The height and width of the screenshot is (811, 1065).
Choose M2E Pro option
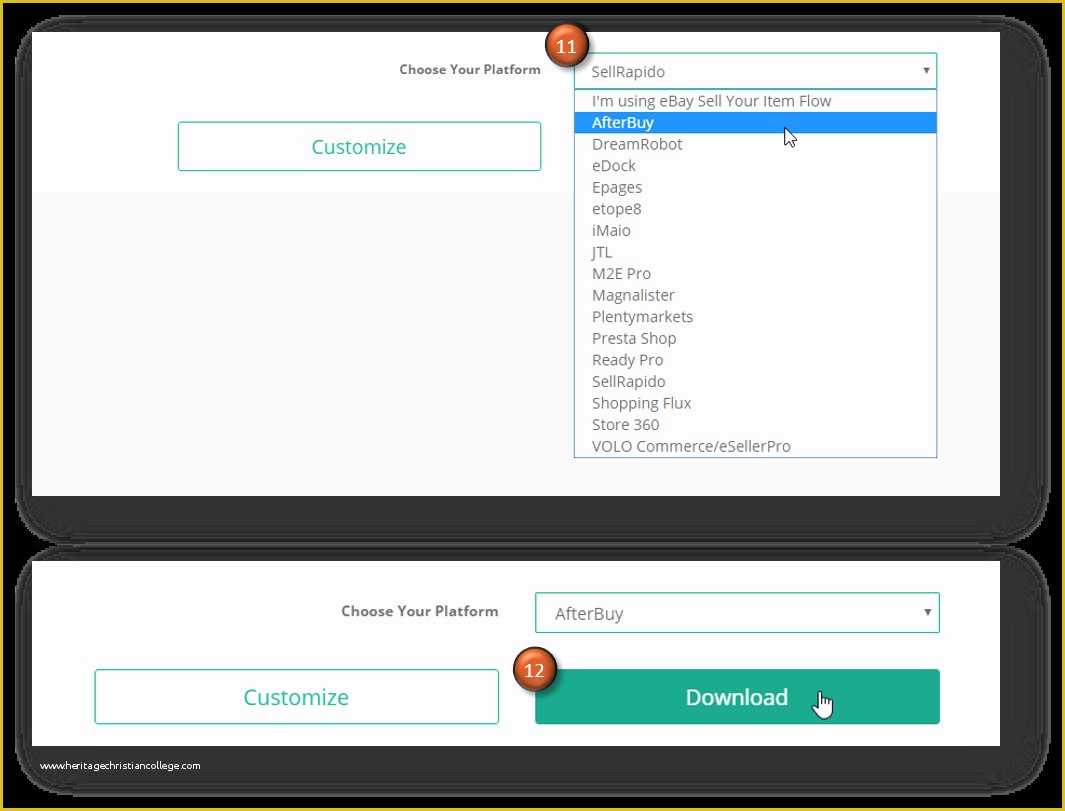tap(755, 274)
